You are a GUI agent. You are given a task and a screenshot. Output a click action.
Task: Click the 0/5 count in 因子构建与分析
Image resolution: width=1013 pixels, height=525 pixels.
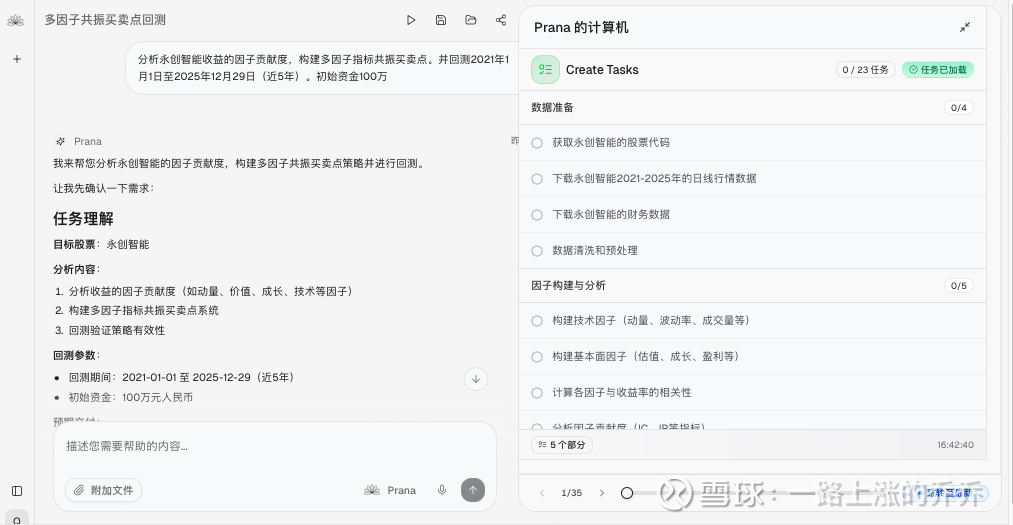(x=959, y=285)
